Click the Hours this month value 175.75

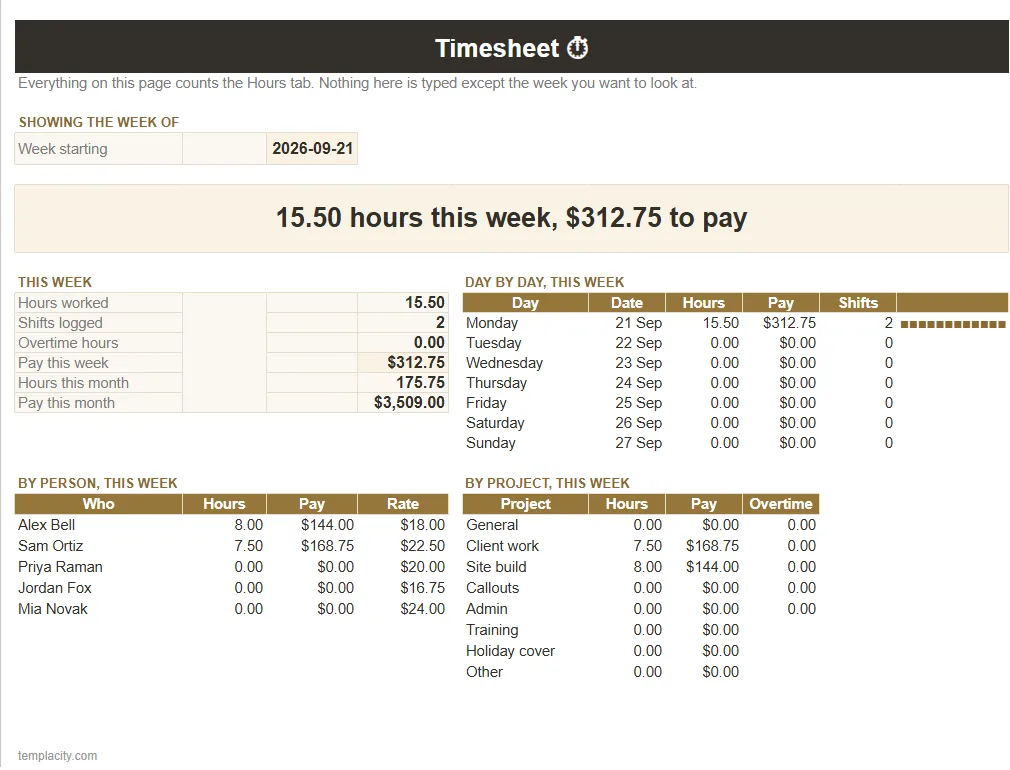tap(420, 383)
